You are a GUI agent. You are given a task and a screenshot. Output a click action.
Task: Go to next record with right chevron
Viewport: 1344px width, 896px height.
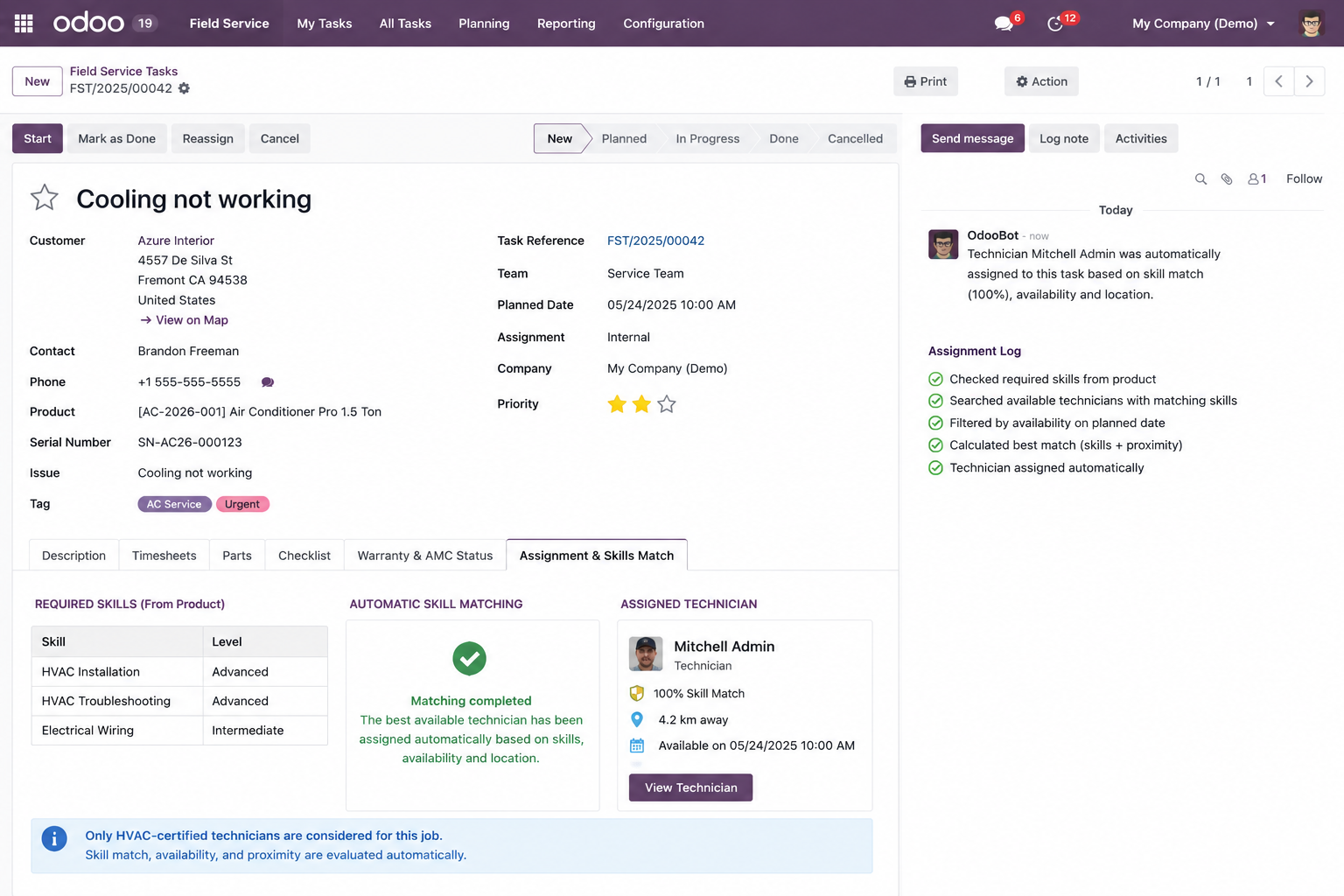(1309, 81)
